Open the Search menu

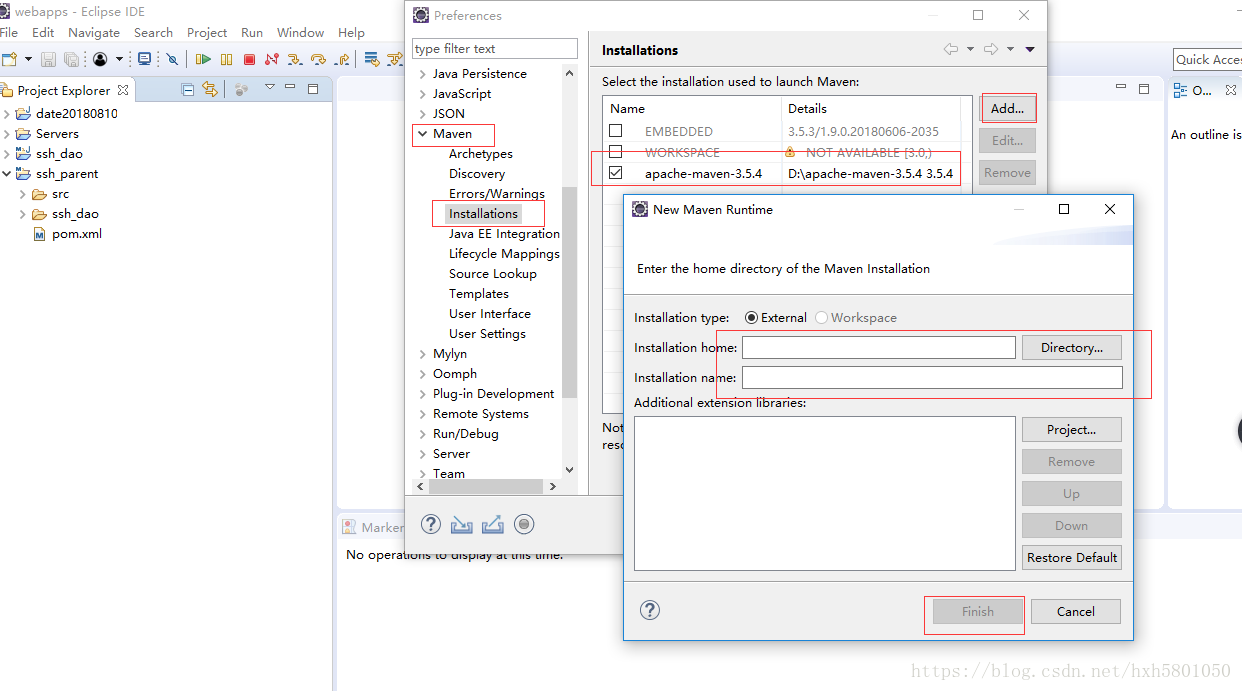(x=153, y=33)
